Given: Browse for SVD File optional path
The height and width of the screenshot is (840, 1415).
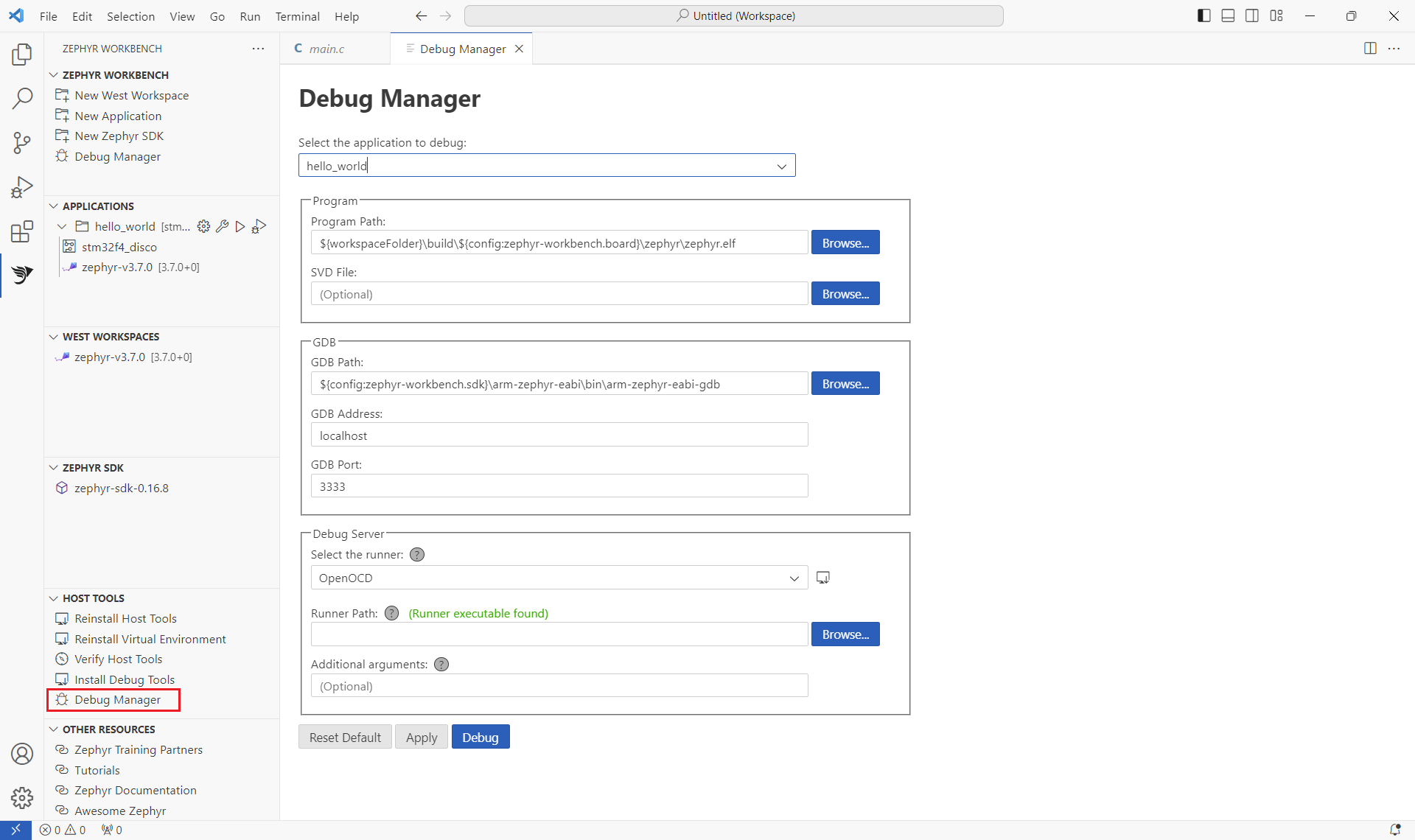Looking at the screenshot, I should (845, 294).
